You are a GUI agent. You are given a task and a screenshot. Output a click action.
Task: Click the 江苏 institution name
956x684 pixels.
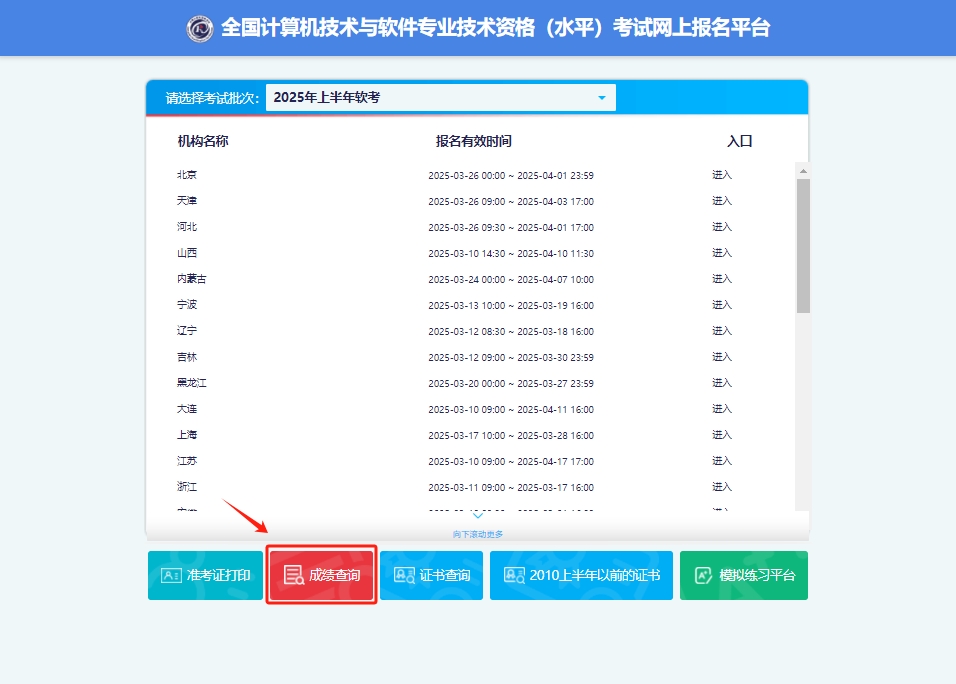[187, 461]
